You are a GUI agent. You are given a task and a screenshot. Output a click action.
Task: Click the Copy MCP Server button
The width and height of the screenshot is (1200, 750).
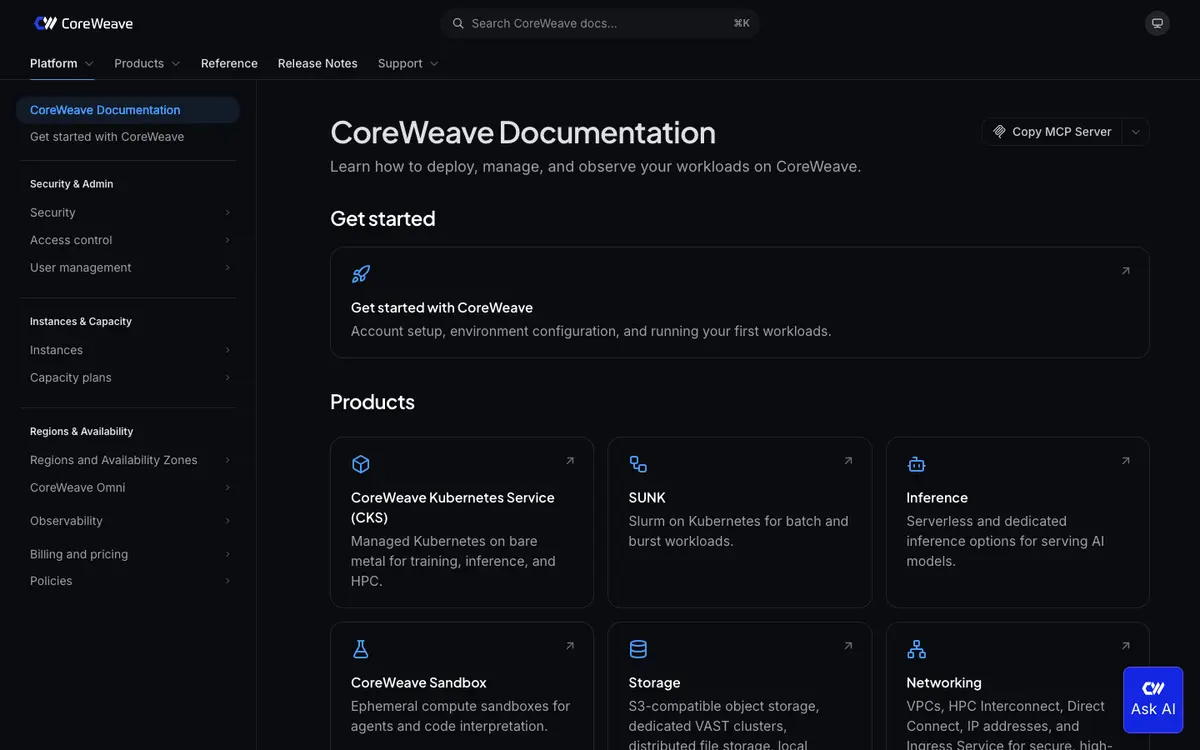click(1052, 132)
